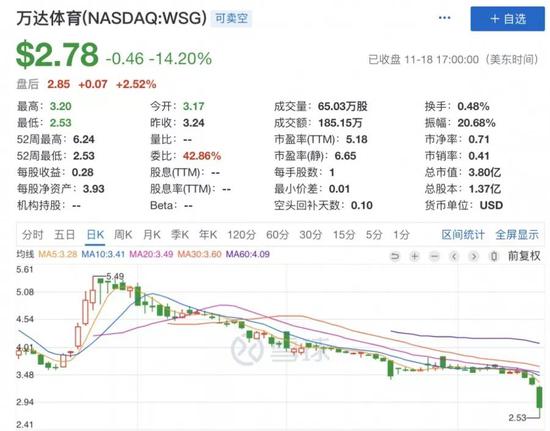Open the 区间统计 link
This screenshot has width=550, height=431.
[x=463, y=235]
